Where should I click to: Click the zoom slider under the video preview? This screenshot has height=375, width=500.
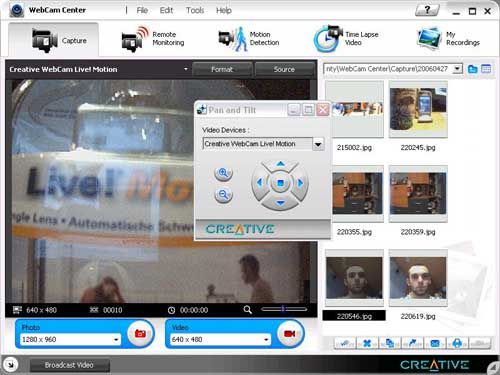284,309
